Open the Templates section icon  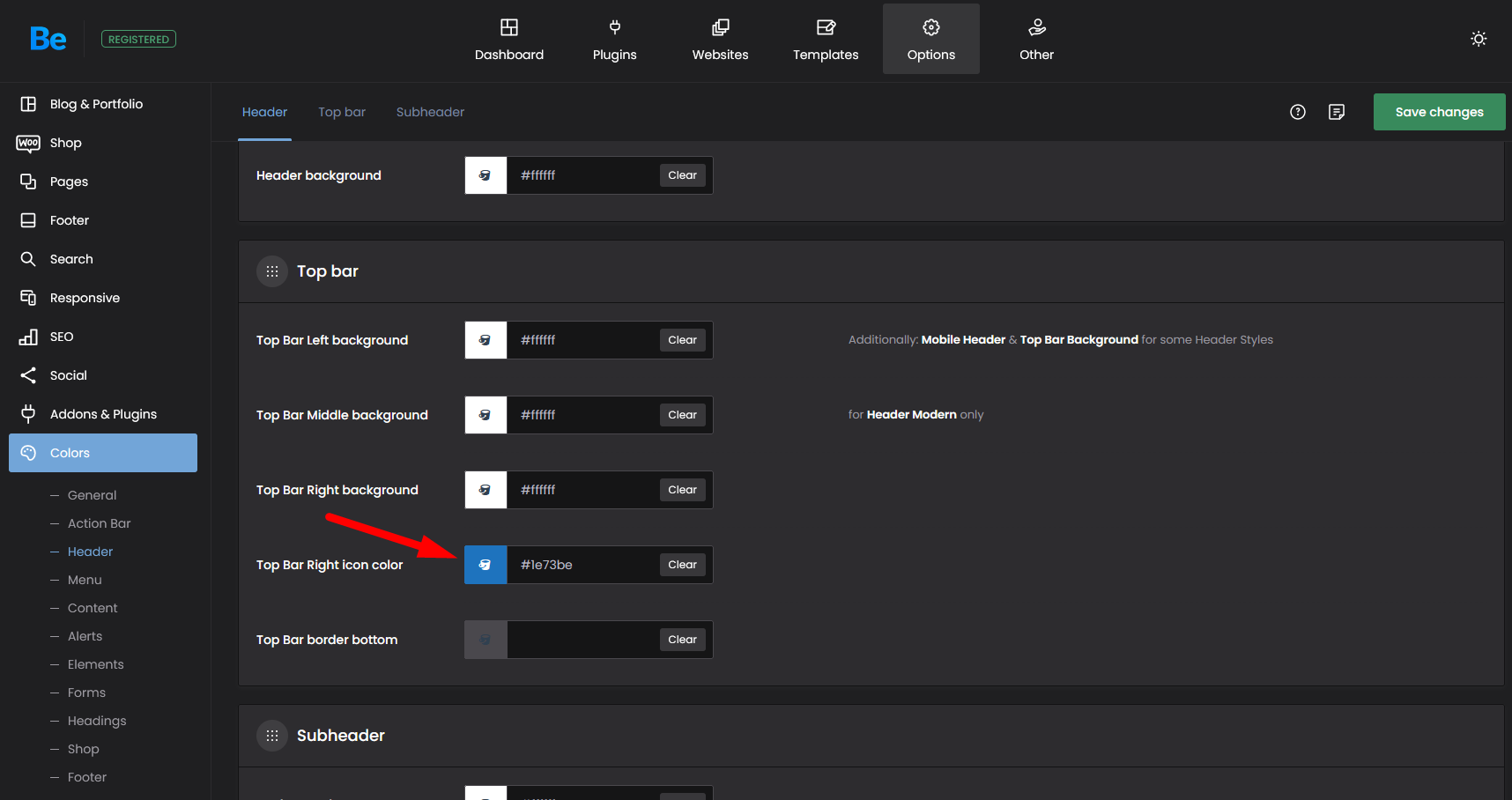point(826,27)
